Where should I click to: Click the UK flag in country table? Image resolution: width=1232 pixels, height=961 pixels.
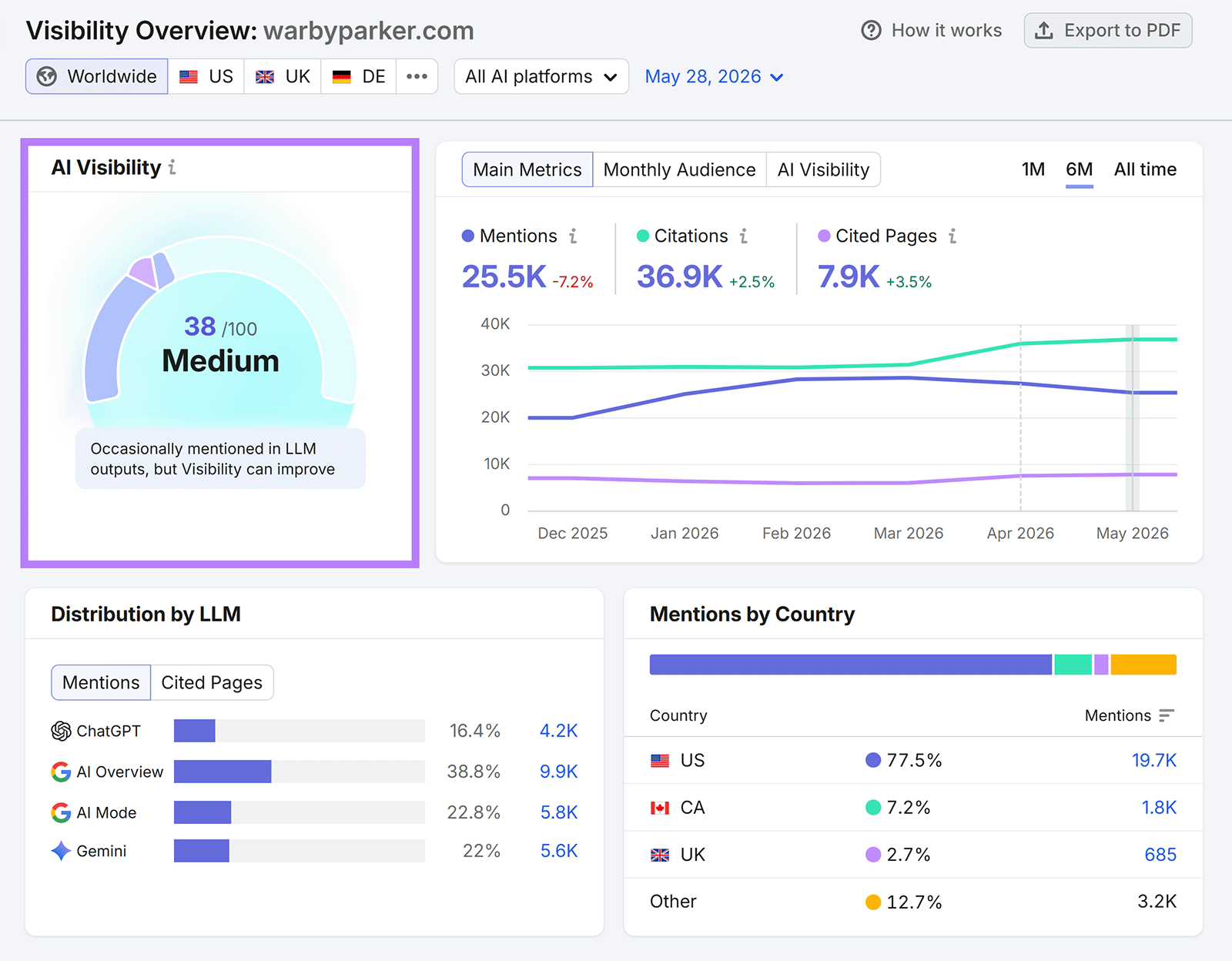pyautogui.click(x=660, y=855)
